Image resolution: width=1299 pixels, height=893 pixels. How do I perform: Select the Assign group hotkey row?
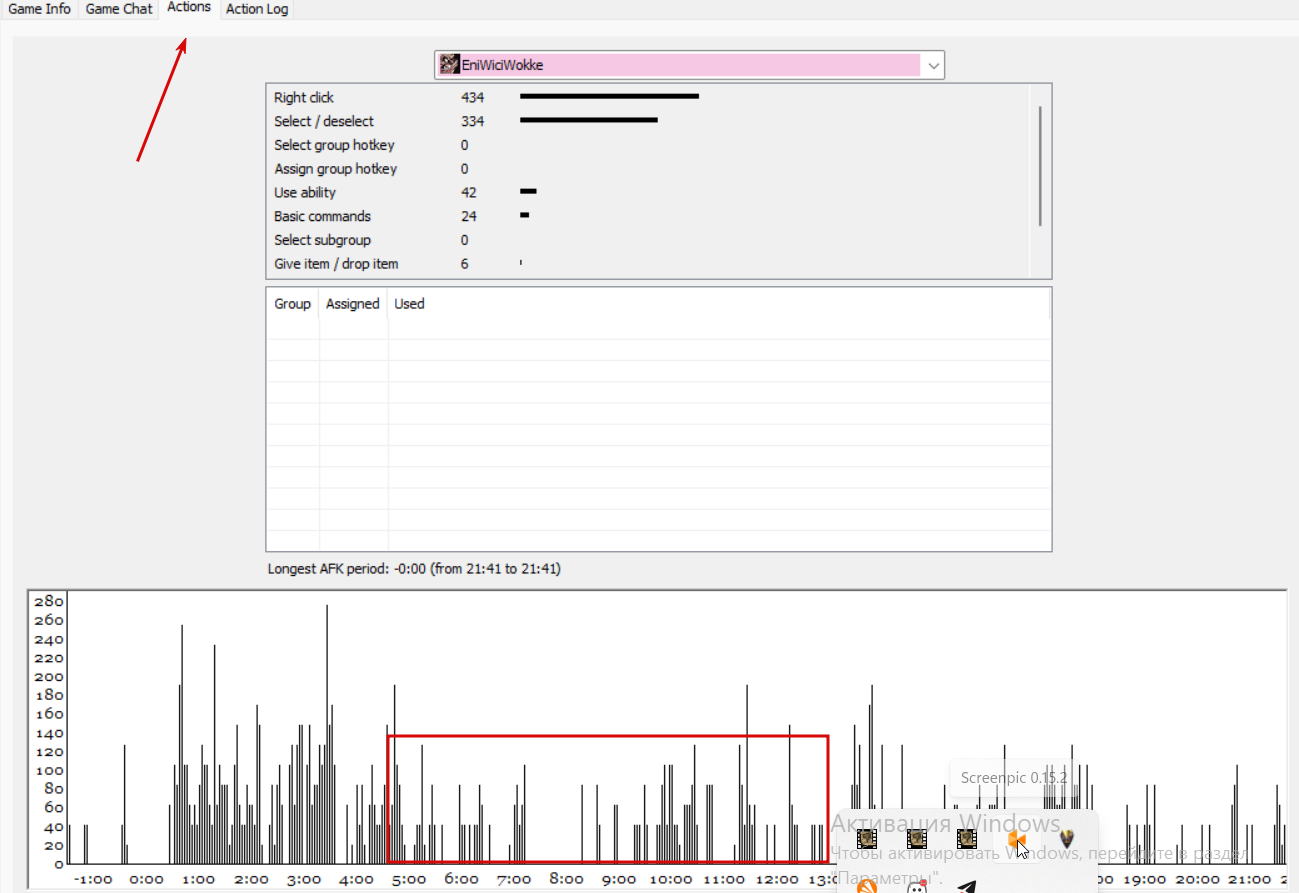(335, 169)
